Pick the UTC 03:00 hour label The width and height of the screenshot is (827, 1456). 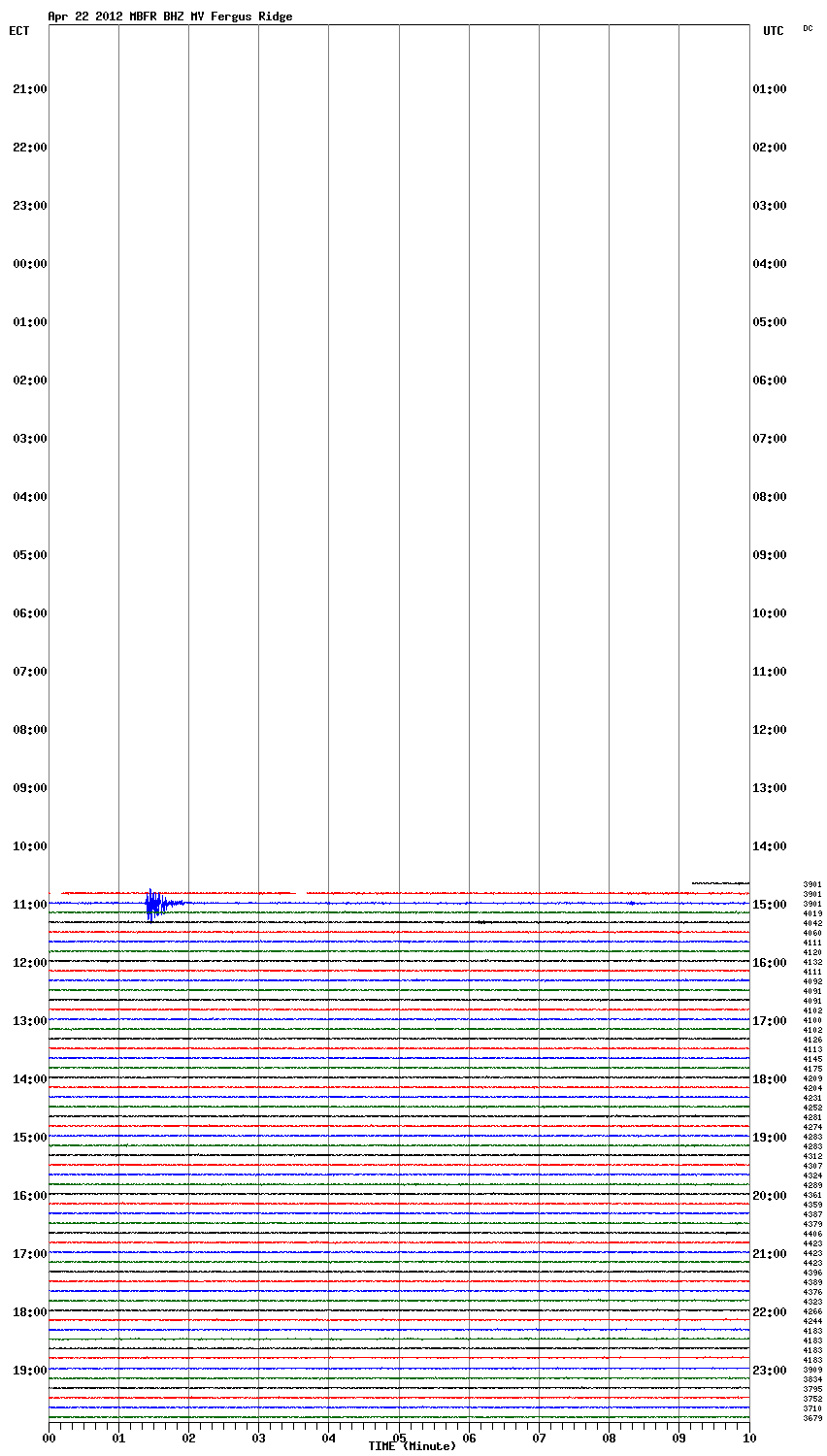pyautogui.click(x=770, y=206)
